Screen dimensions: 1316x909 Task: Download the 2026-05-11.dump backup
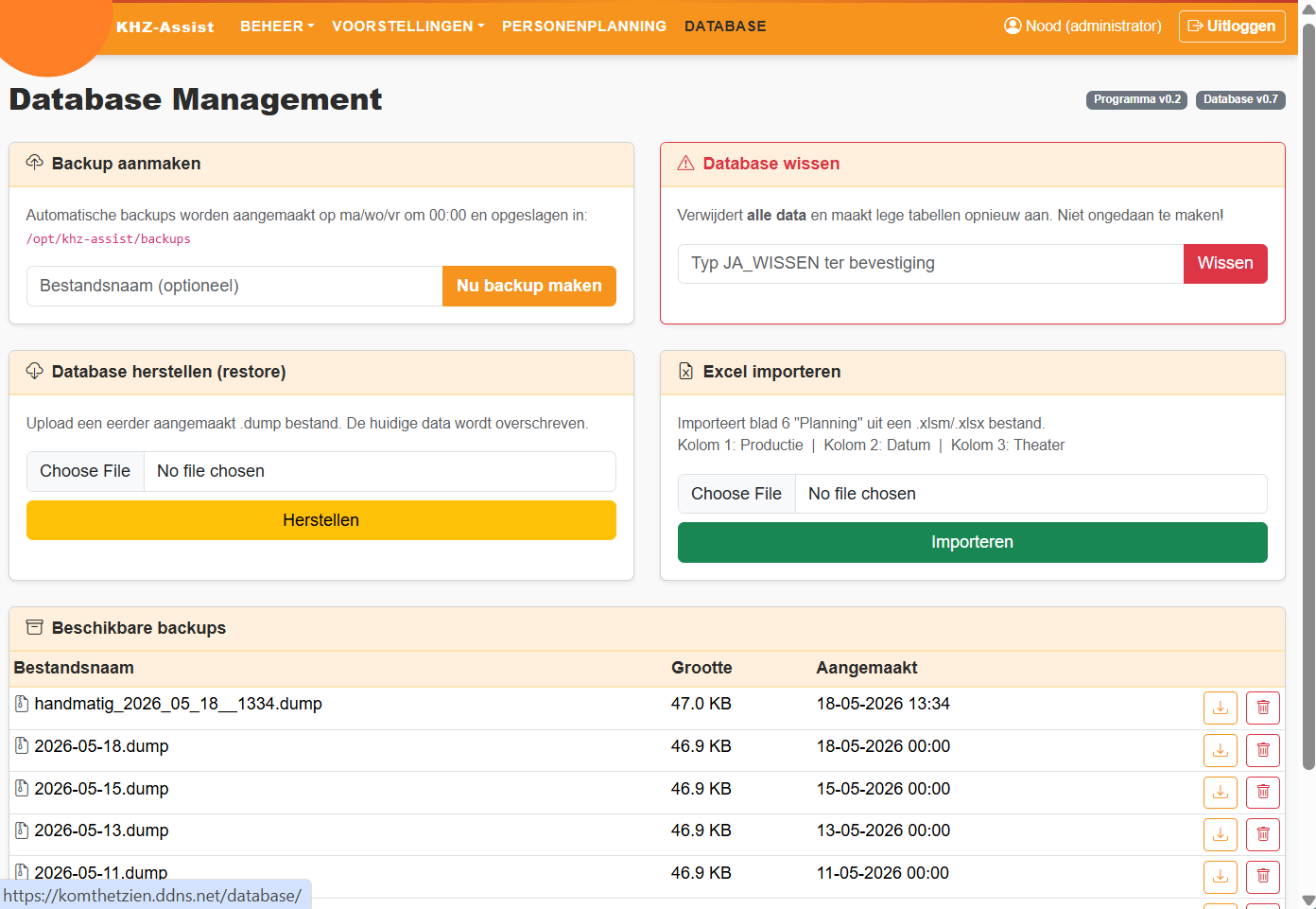tap(1220, 877)
